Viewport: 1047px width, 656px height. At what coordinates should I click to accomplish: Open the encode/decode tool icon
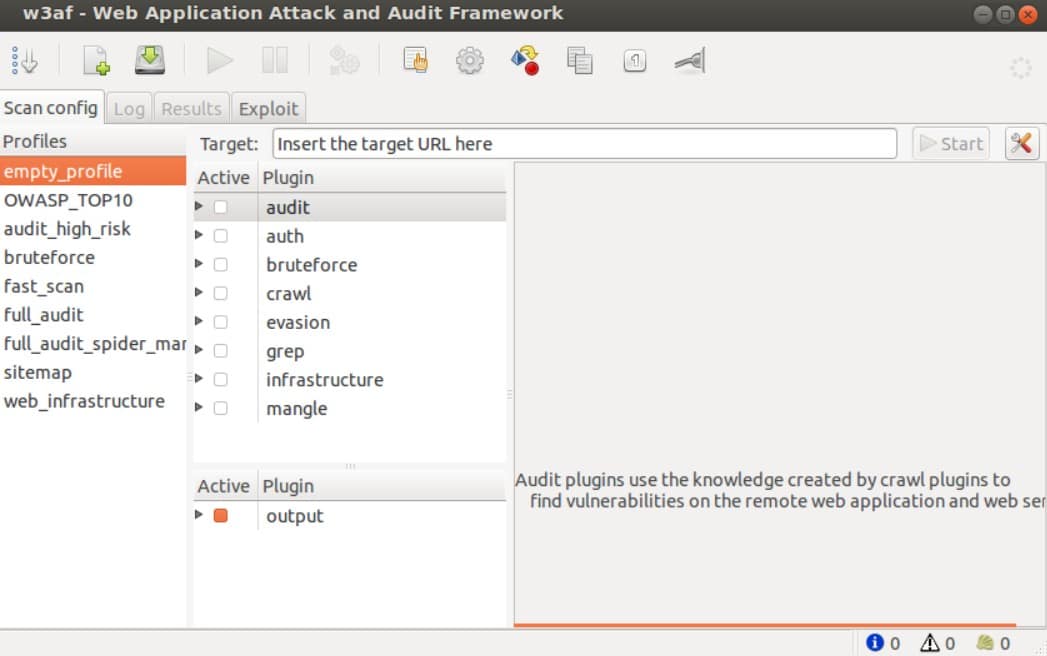(525, 61)
